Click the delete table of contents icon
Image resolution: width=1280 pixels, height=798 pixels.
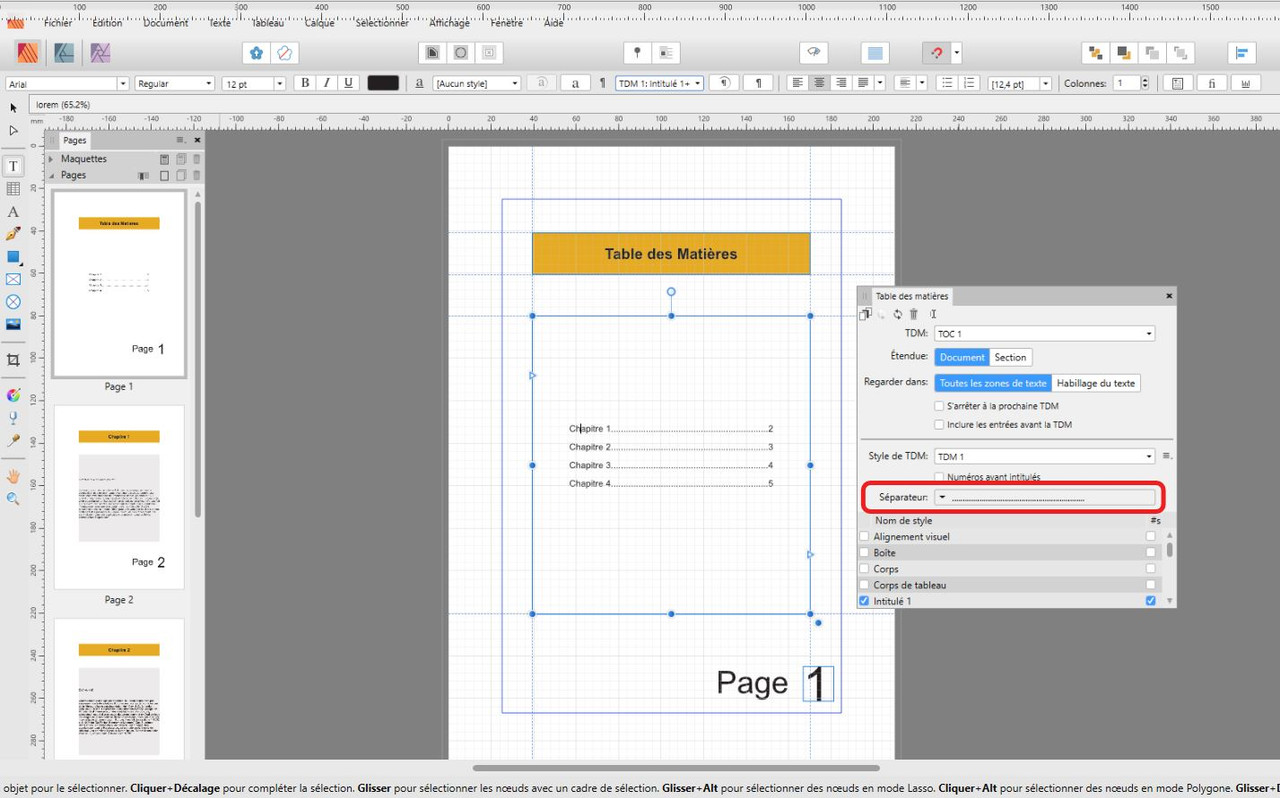pyautogui.click(x=913, y=314)
